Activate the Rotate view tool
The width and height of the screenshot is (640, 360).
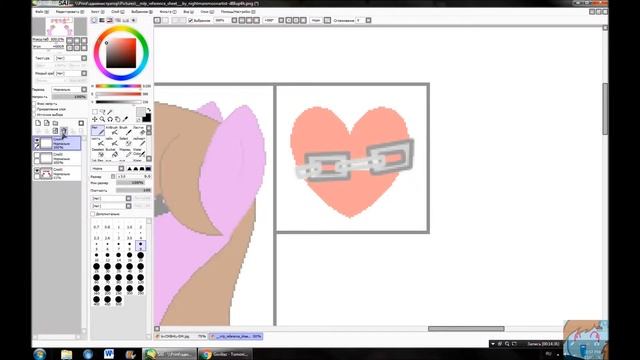(x=110, y=119)
